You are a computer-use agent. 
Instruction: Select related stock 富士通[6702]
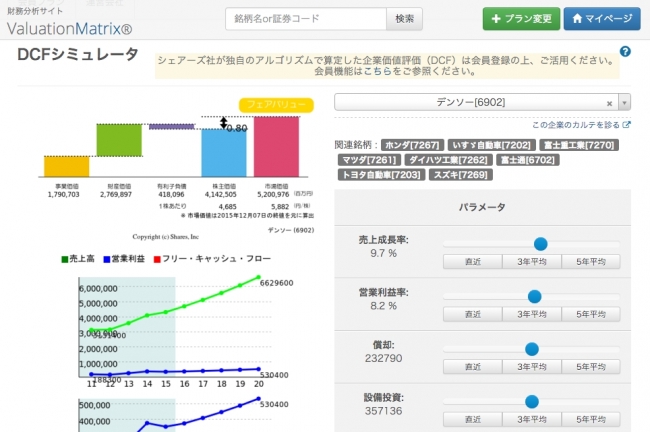coord(528,160)
